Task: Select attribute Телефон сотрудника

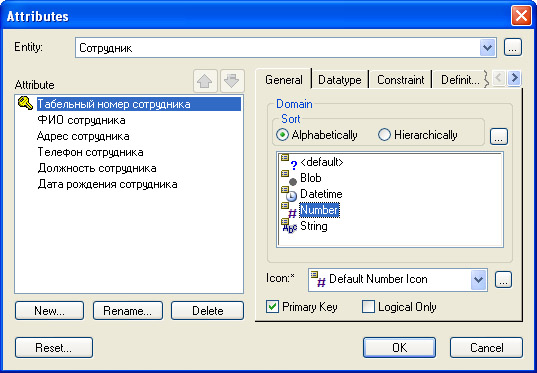Action: point(90,152)
